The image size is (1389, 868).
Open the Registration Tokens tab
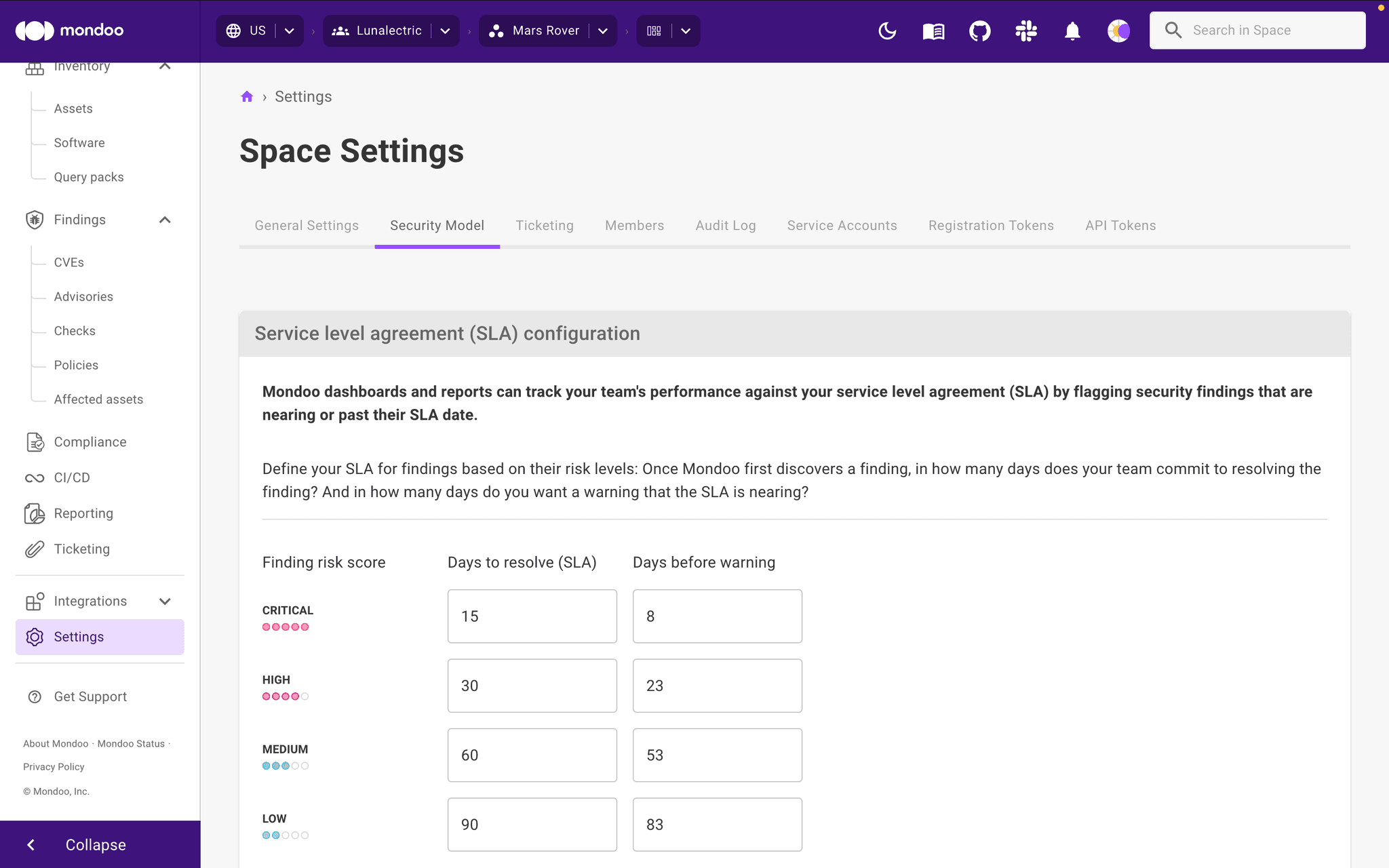pyautogui.click(x=991, y=225)
